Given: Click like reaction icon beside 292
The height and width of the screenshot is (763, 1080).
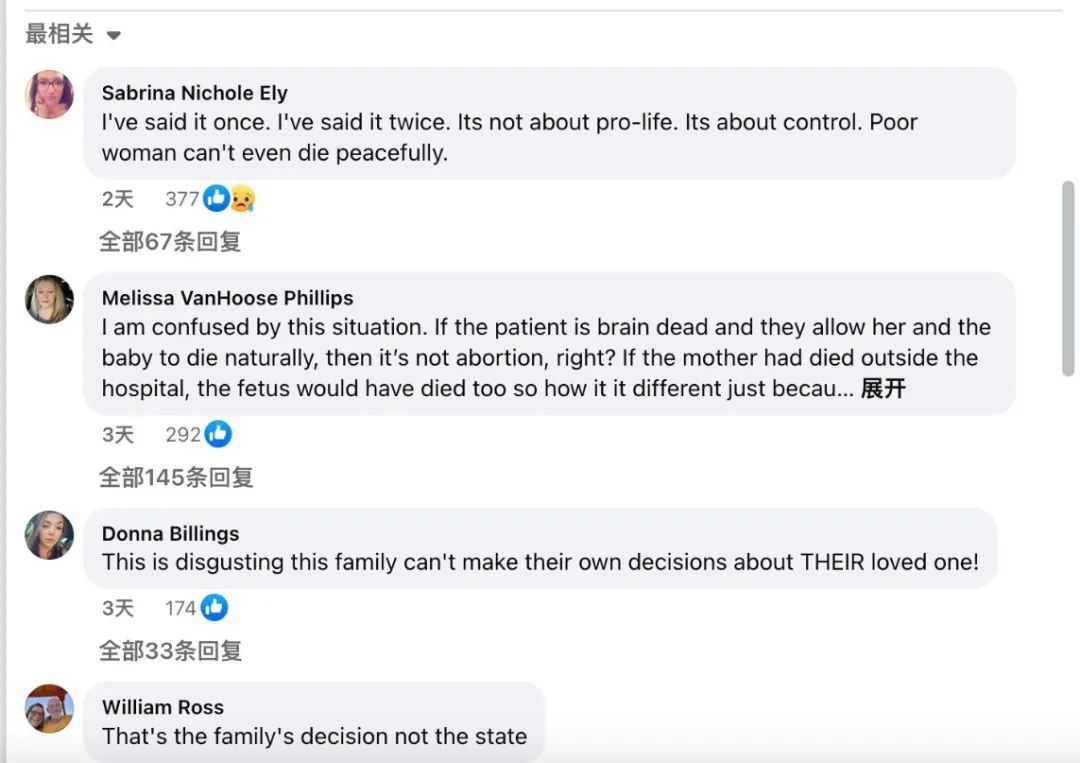Looking at the screenshot, I should [218, 434].
